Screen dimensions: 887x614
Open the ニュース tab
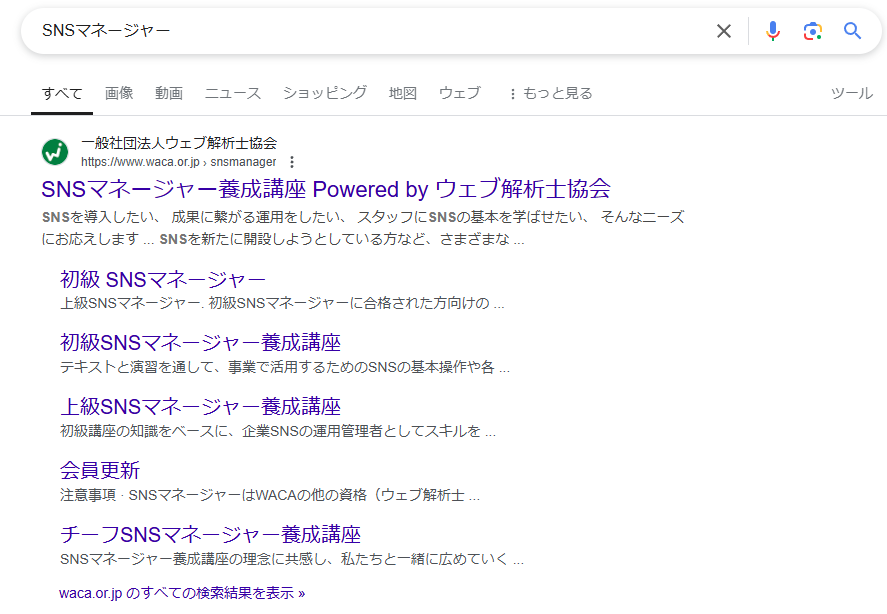coord(232,93)
